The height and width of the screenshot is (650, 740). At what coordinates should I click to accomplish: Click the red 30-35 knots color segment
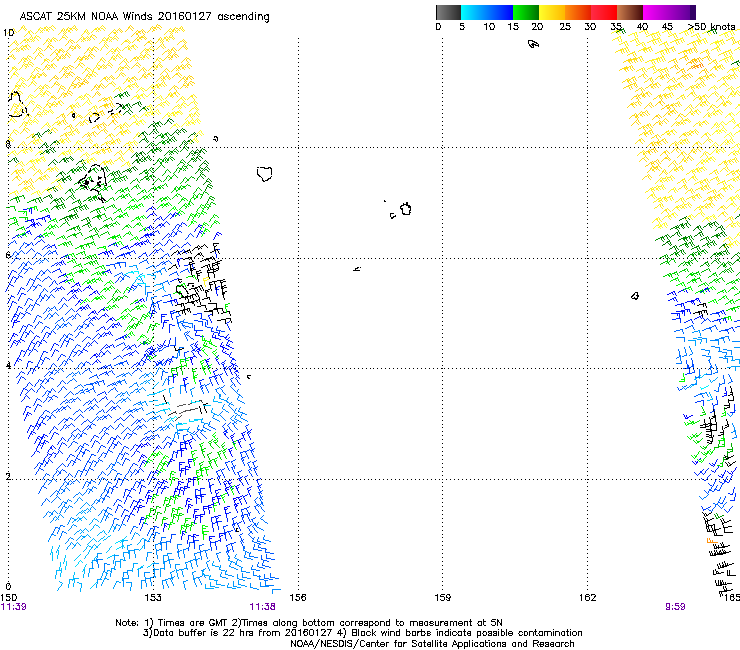tap(604, 12)
